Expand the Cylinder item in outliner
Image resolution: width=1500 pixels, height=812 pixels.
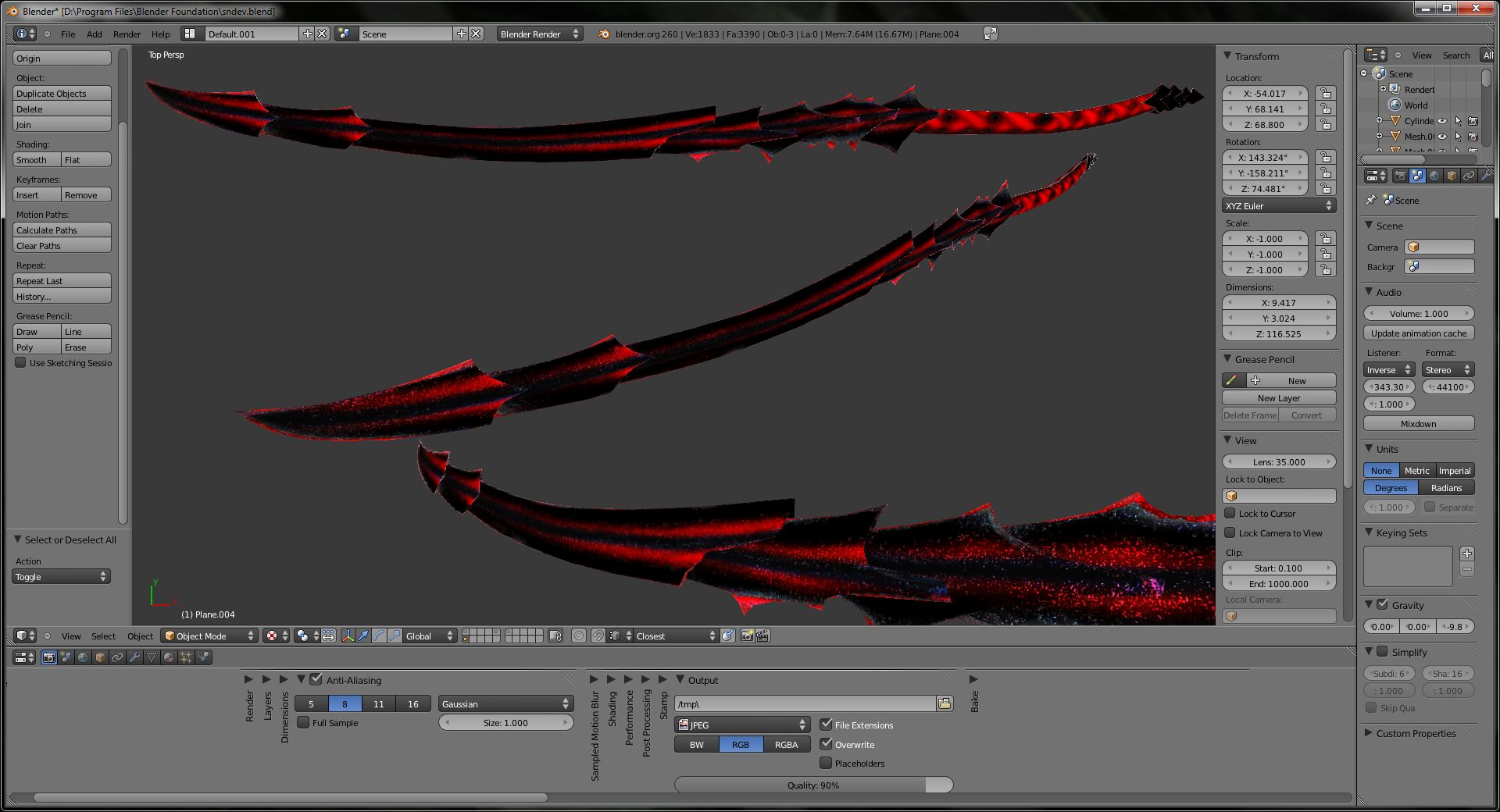coord(1380,120)
